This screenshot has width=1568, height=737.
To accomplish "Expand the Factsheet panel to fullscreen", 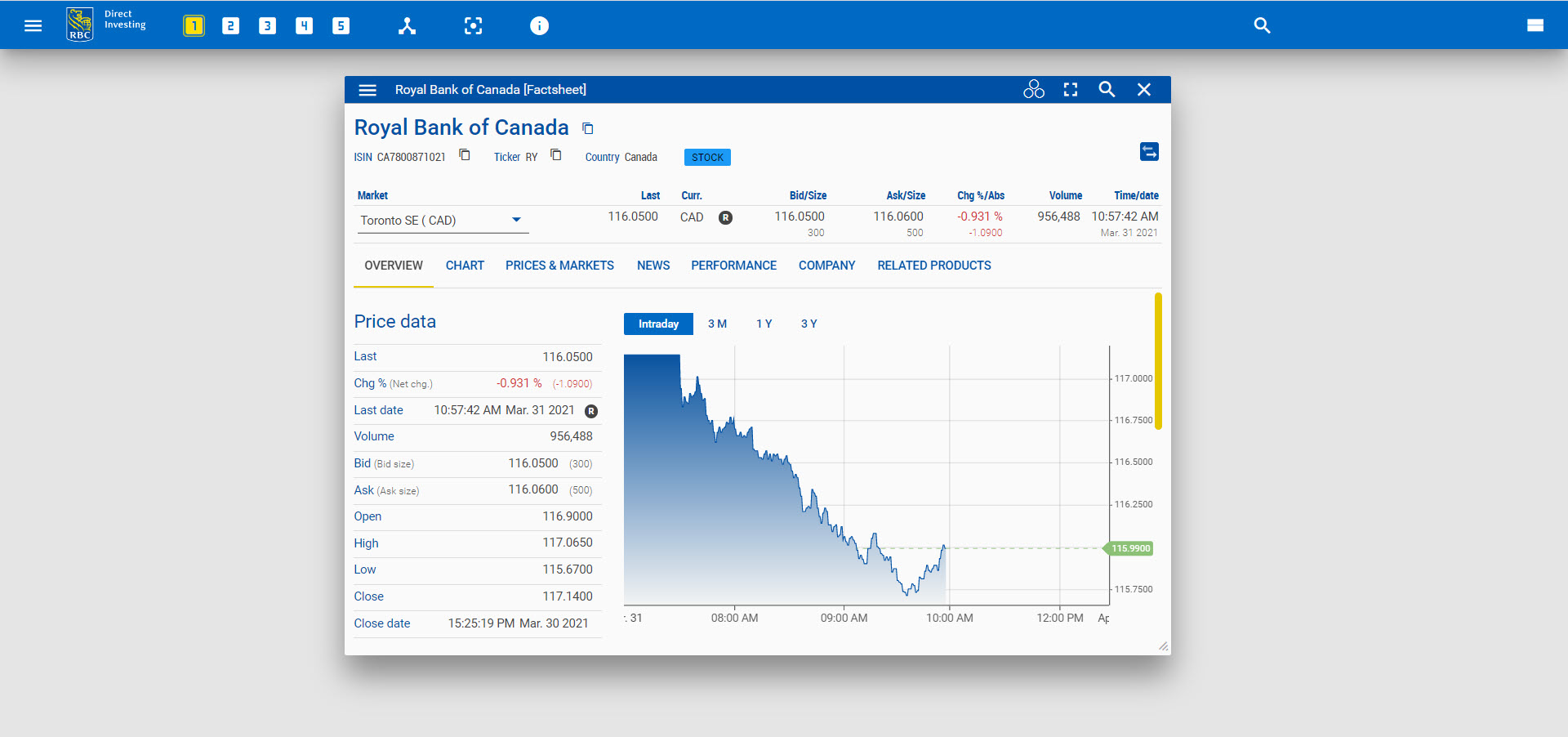I will 1071,90.
